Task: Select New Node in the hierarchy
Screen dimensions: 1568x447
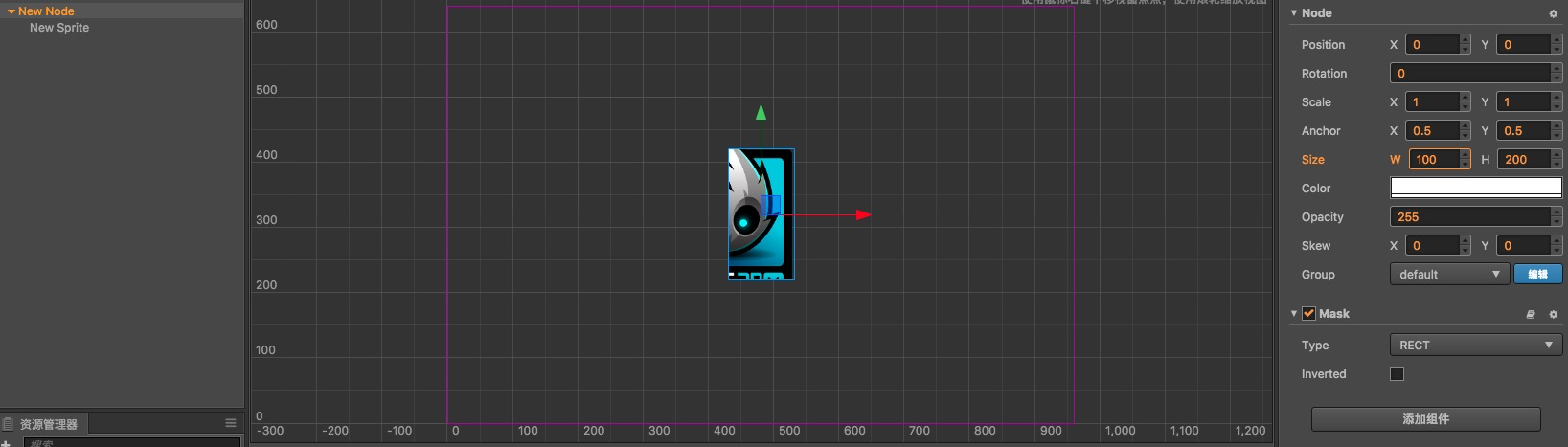Action: 46,11
